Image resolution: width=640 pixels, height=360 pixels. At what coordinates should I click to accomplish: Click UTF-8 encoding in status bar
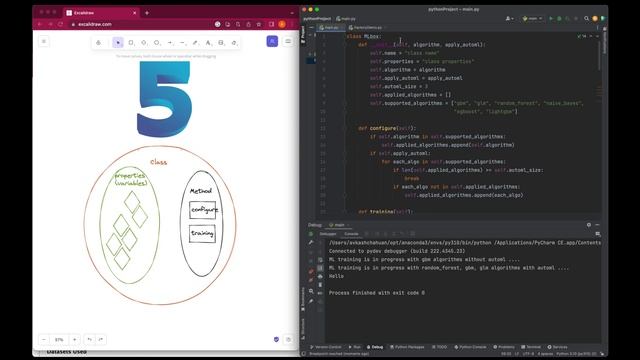528,354
